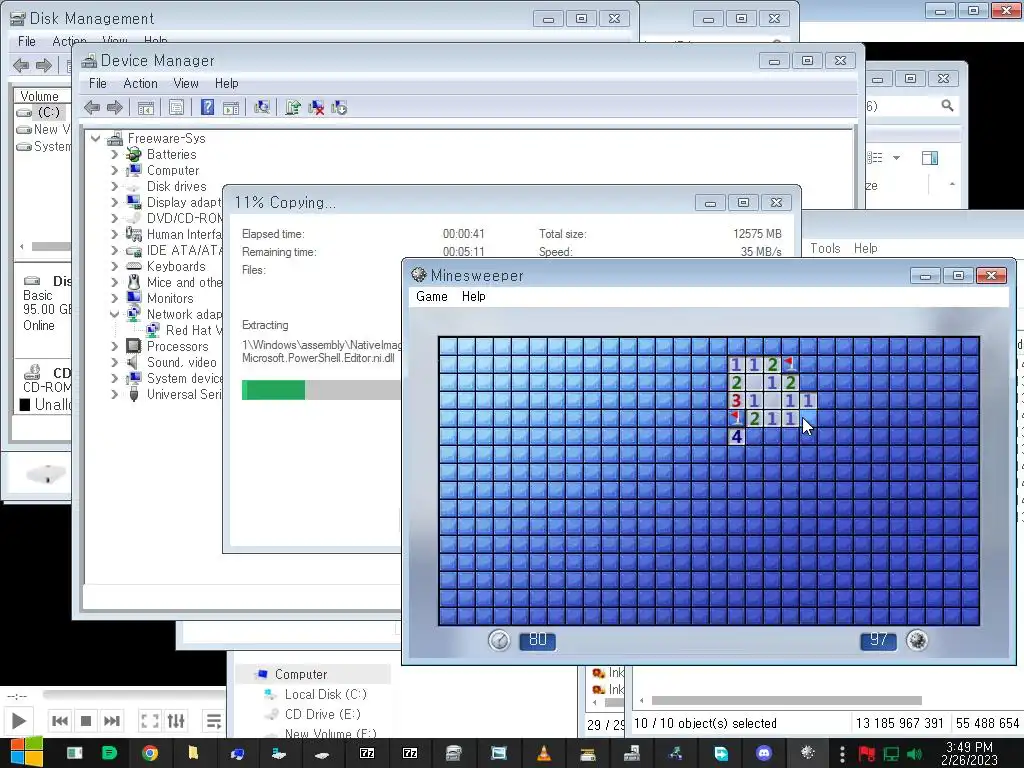1024x768 pixels.
Task: Click the Minesweeper mine counter icon
Action: pos(917,640)
